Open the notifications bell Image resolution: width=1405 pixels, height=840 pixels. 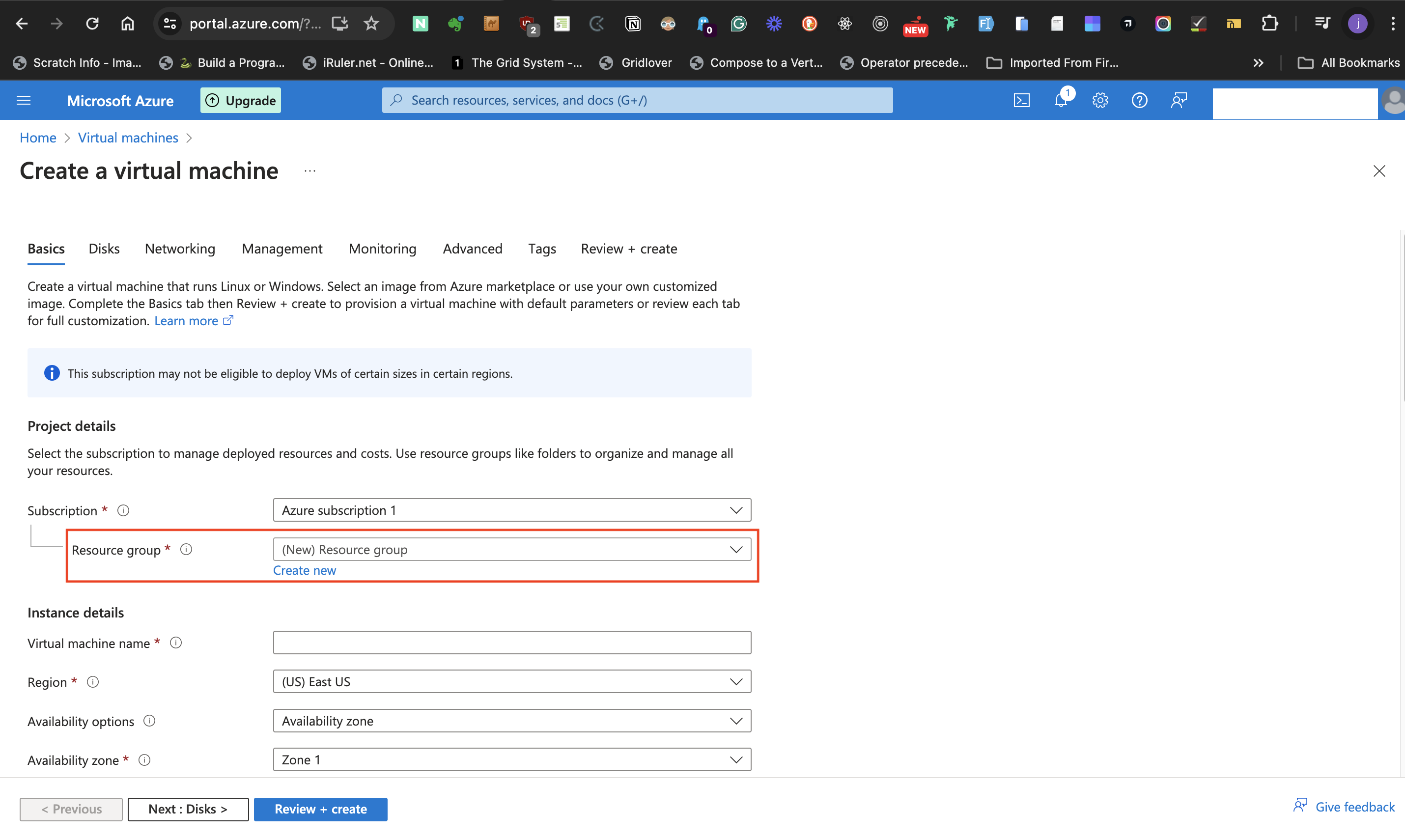[1061, 100]
